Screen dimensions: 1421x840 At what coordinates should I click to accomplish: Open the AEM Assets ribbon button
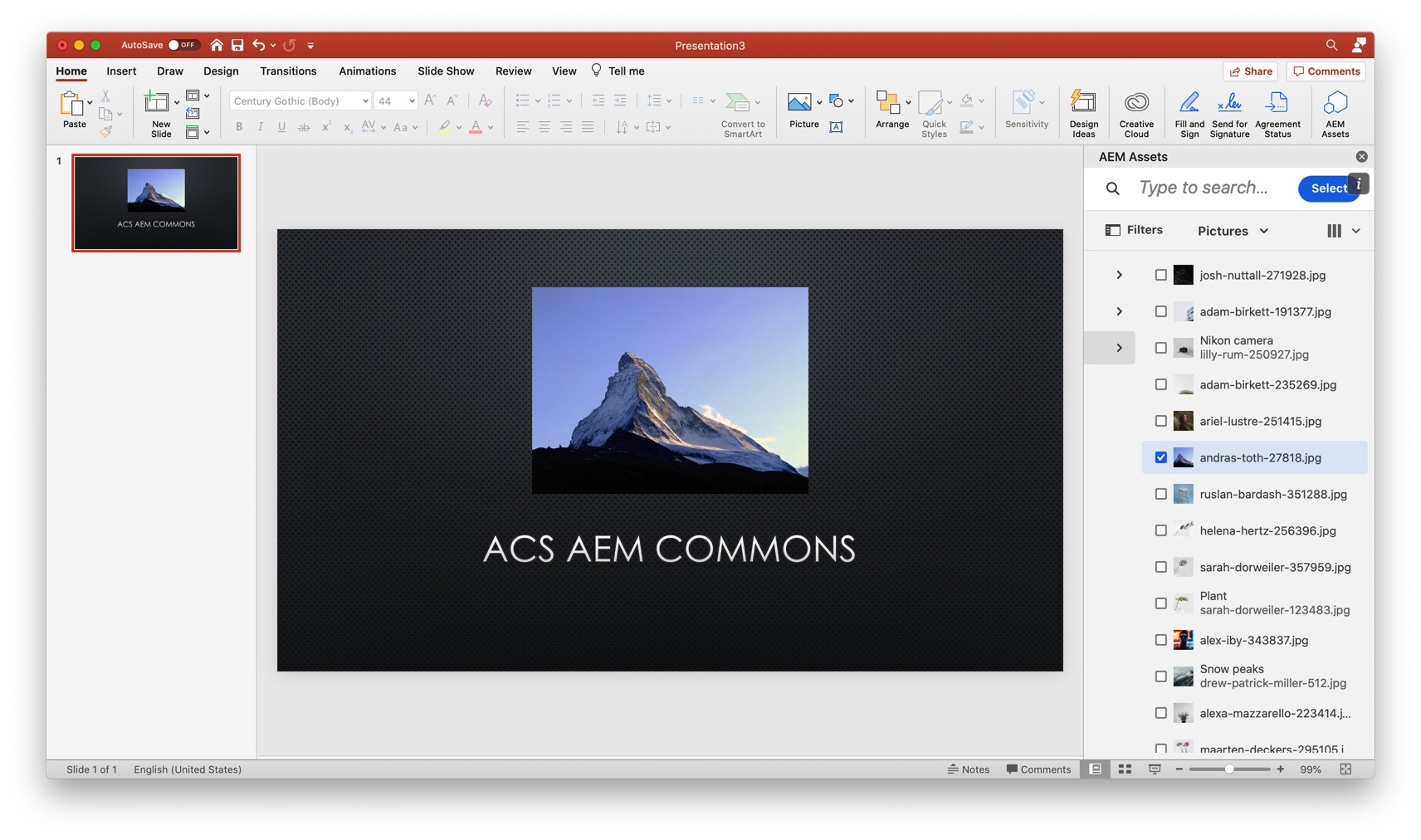pos(1335,113)
